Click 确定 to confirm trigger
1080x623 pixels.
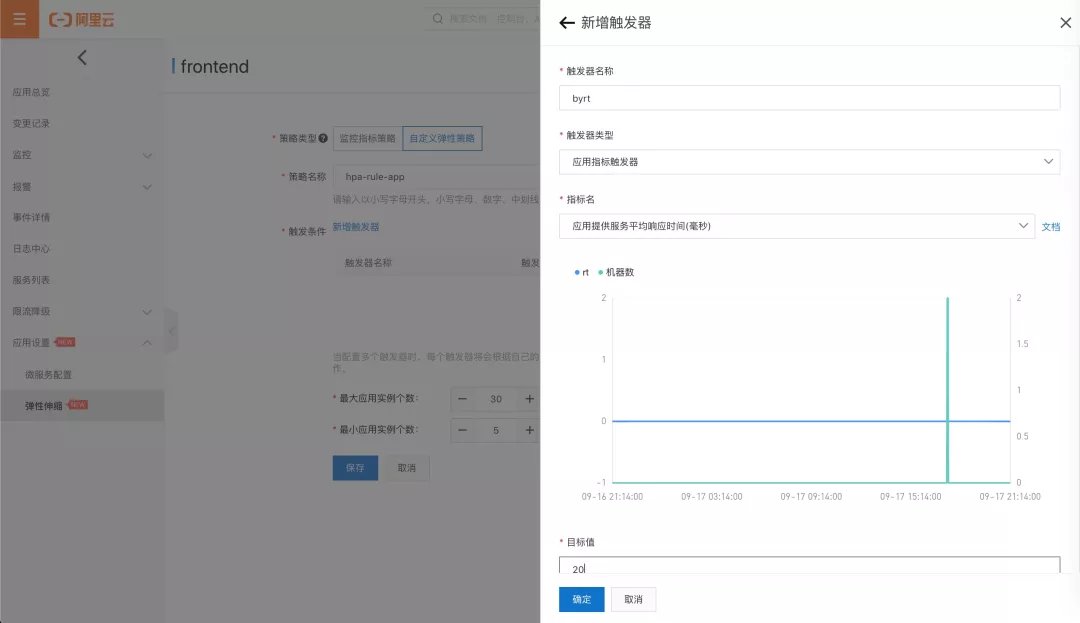[581, 600]
